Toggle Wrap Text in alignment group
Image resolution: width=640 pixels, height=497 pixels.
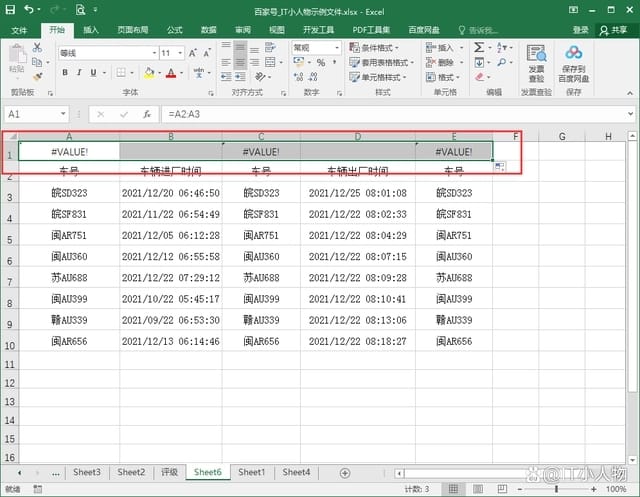tap(270, 47)
